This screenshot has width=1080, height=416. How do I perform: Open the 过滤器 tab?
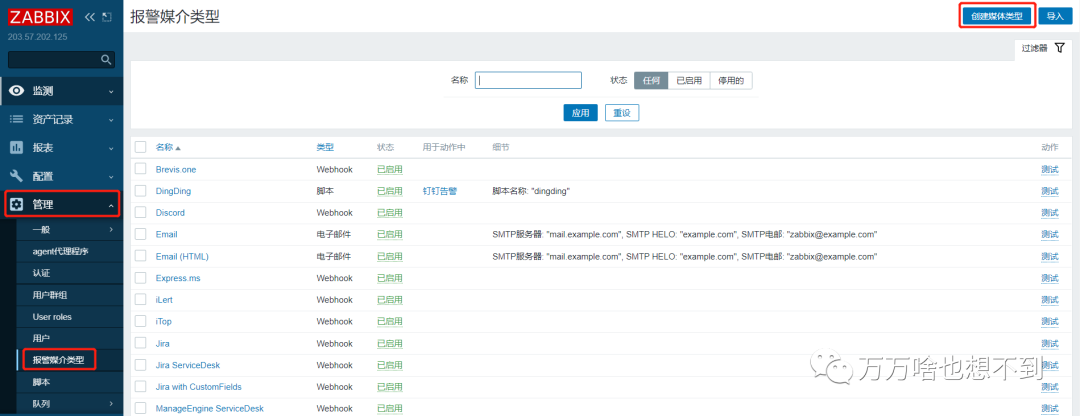click(x=1043, y=48)
